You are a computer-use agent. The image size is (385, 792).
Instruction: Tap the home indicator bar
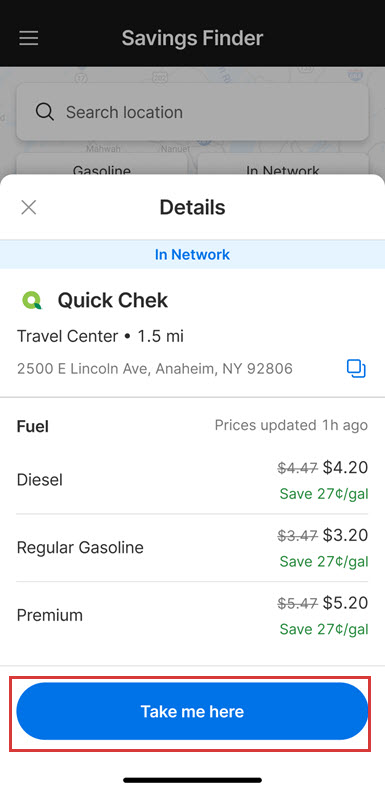[x=192, y=780]
